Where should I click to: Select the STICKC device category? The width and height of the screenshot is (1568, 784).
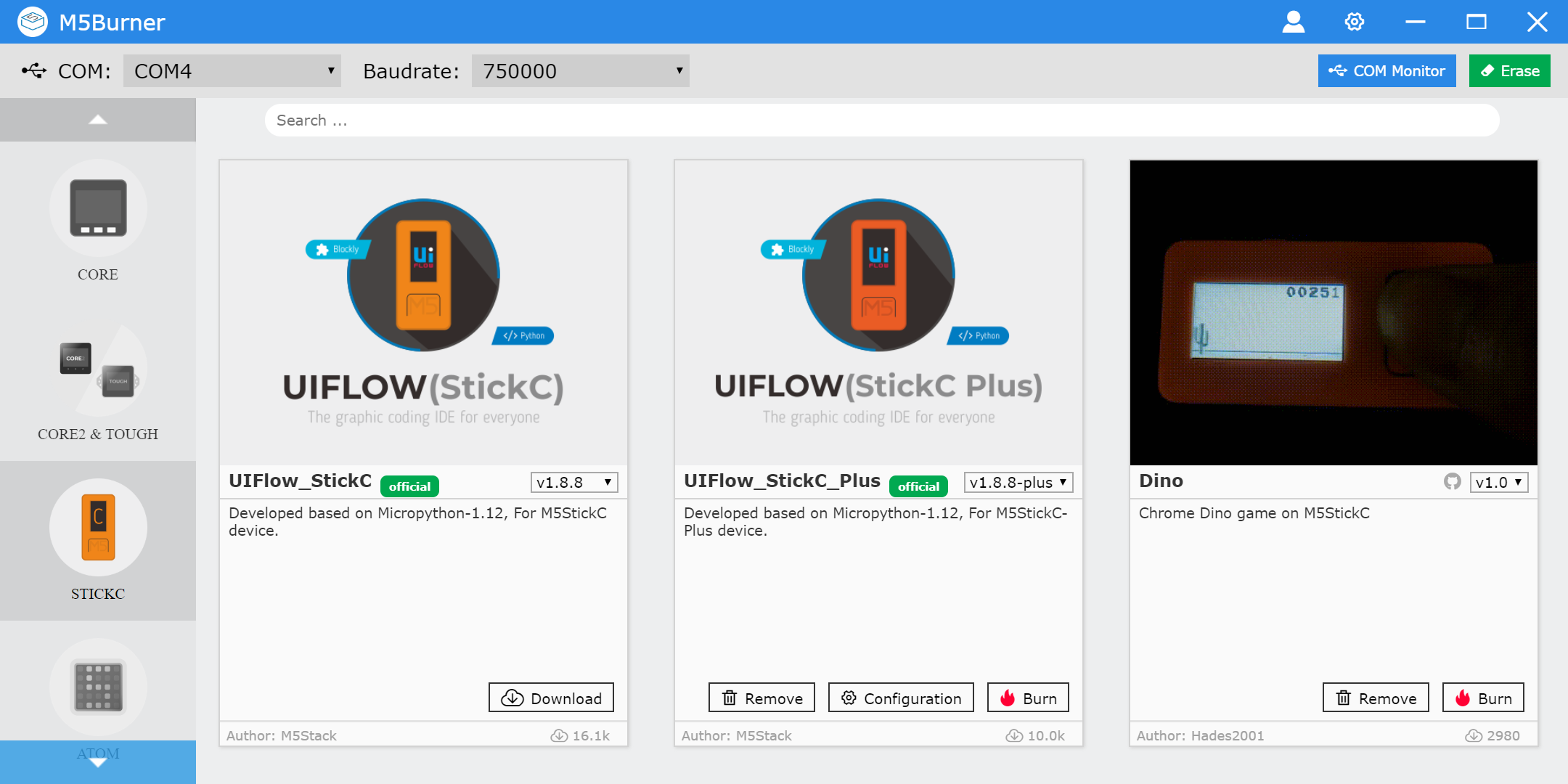(98, 528)
